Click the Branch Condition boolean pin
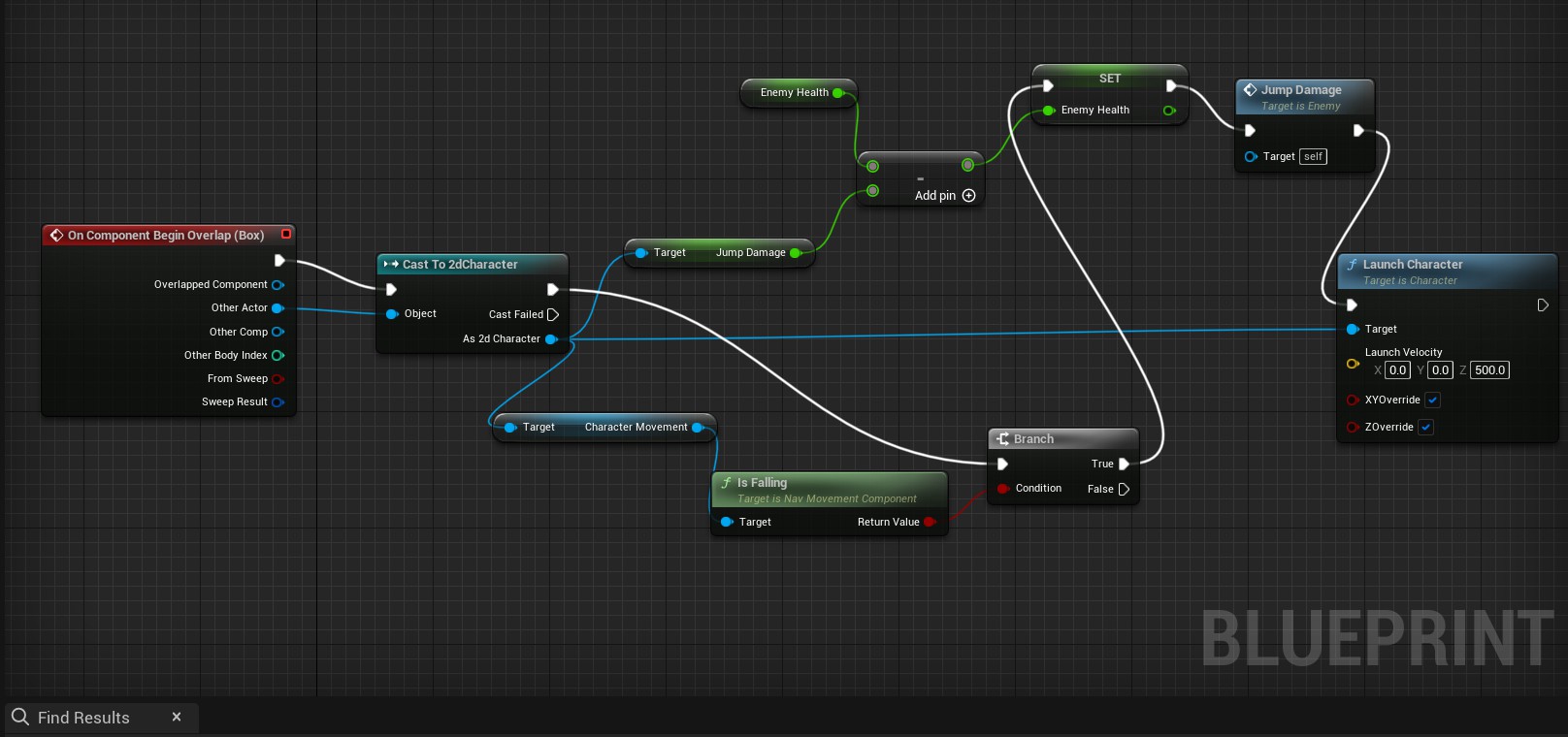This screenshot has height=737, width=1568. point(1002,489)
